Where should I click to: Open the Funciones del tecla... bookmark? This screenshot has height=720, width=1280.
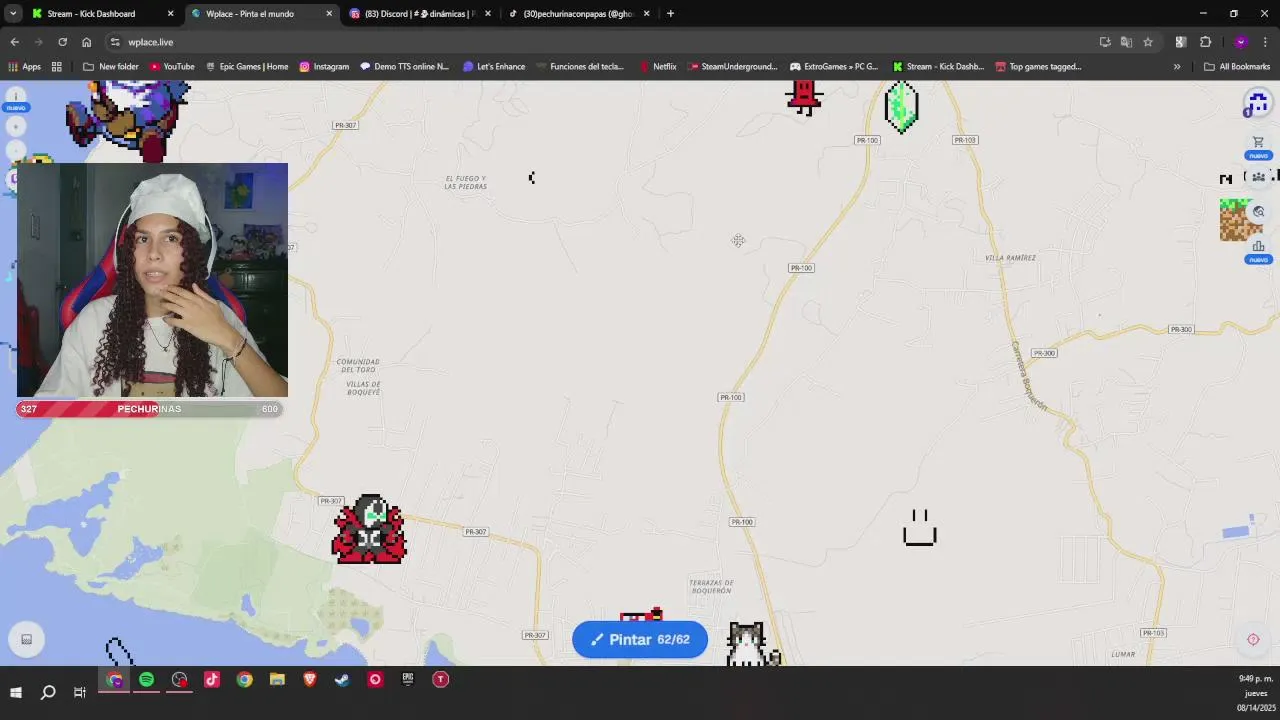coord(579,67)
